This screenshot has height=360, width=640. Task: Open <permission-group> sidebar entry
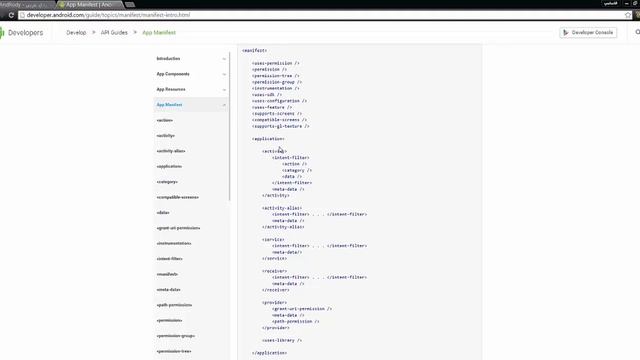pos(176,336)
